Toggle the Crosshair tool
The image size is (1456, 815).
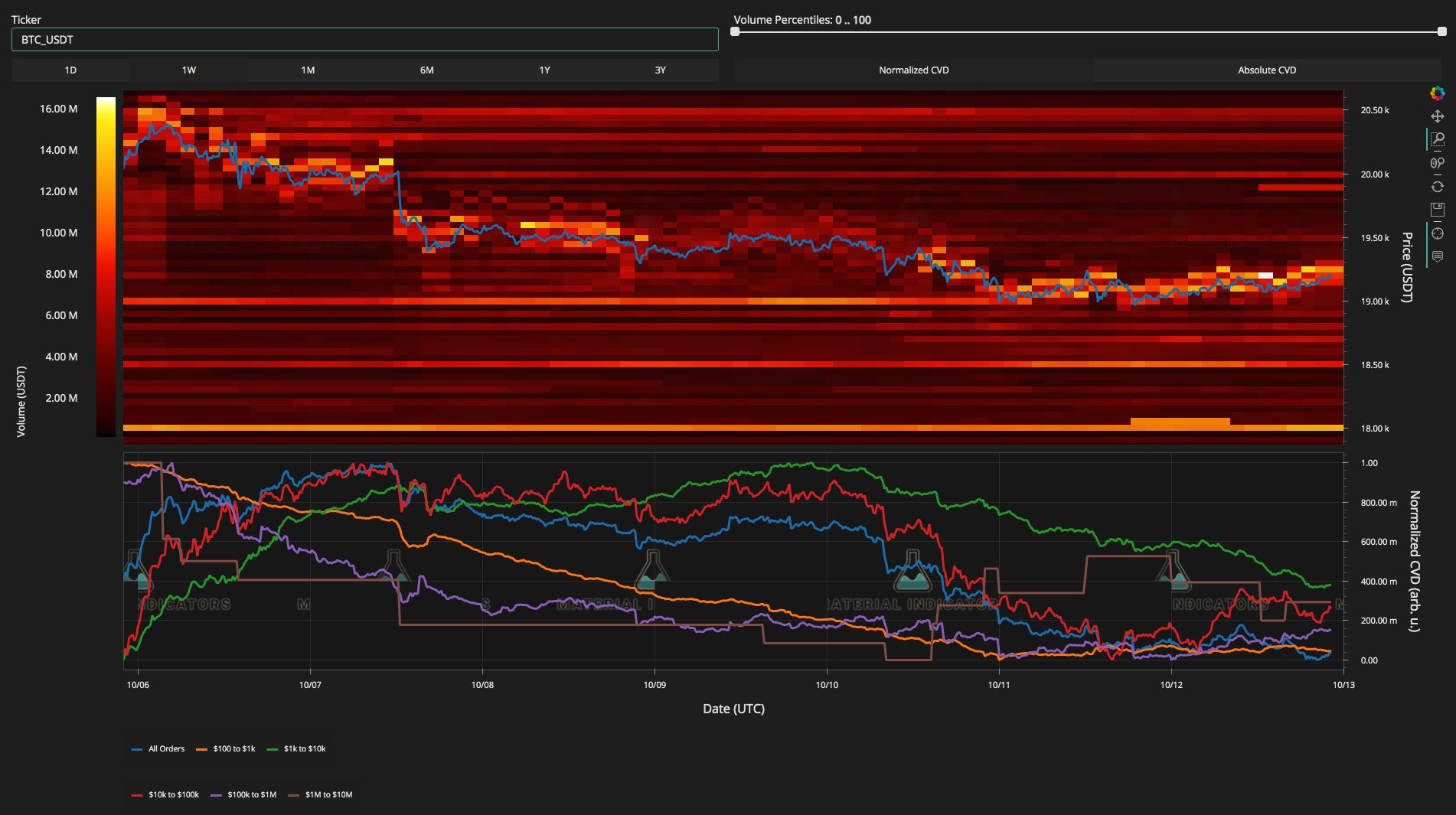tap(1437, 233)
